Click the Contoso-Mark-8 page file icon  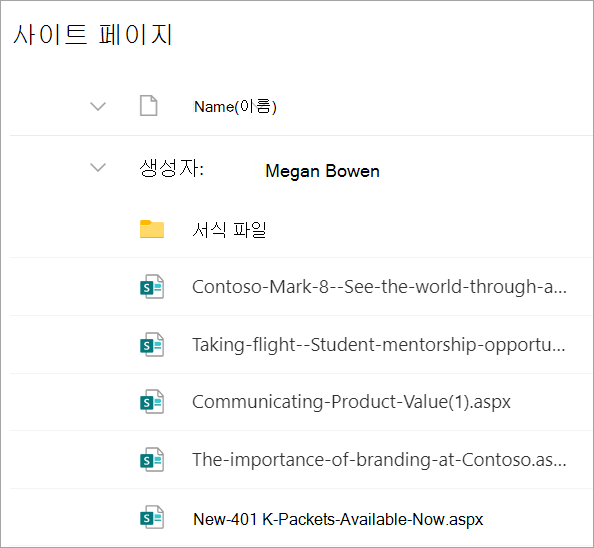tap(152, 287)
